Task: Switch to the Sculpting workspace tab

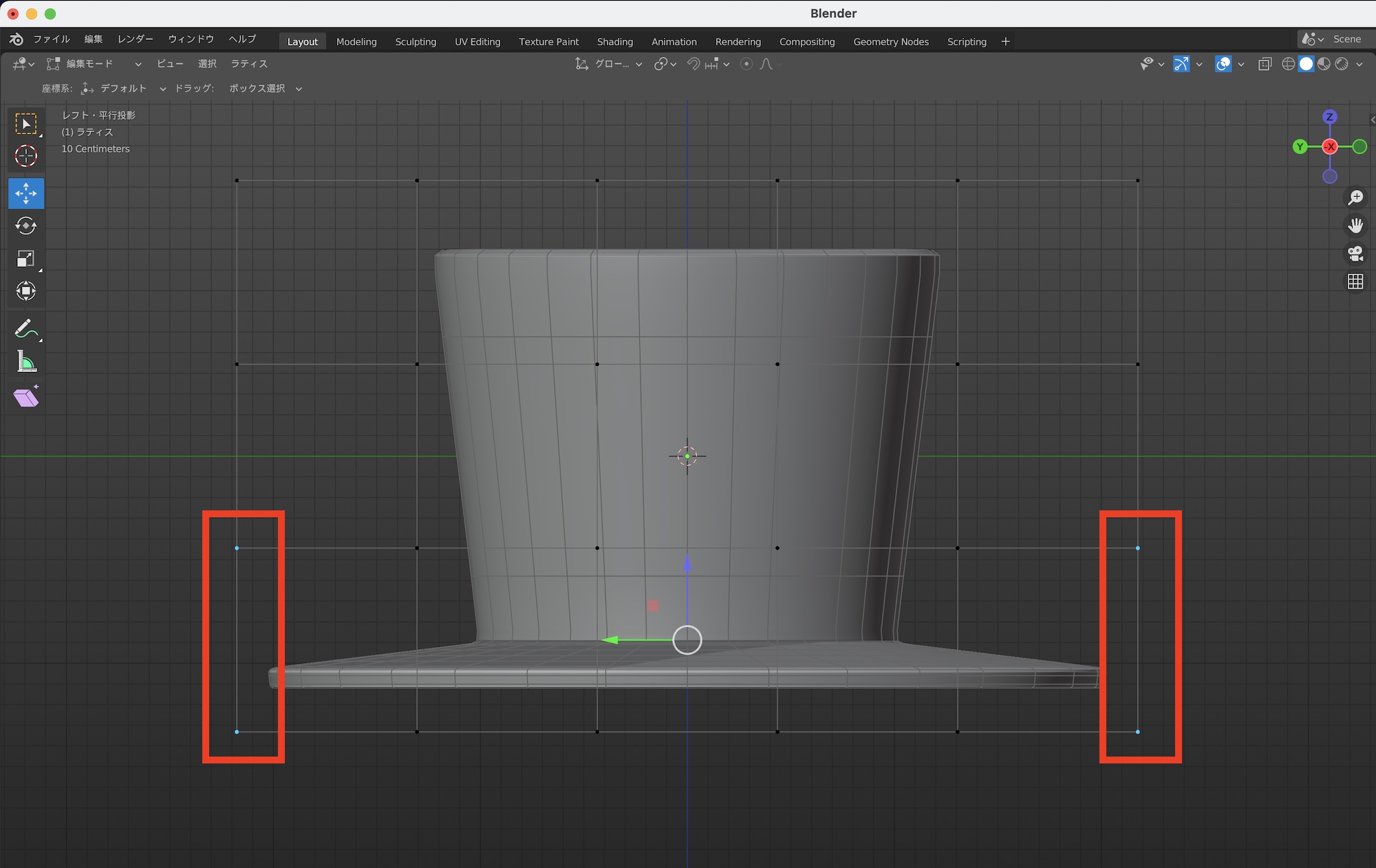Action: pyautogui.click(x=416, y=42)
